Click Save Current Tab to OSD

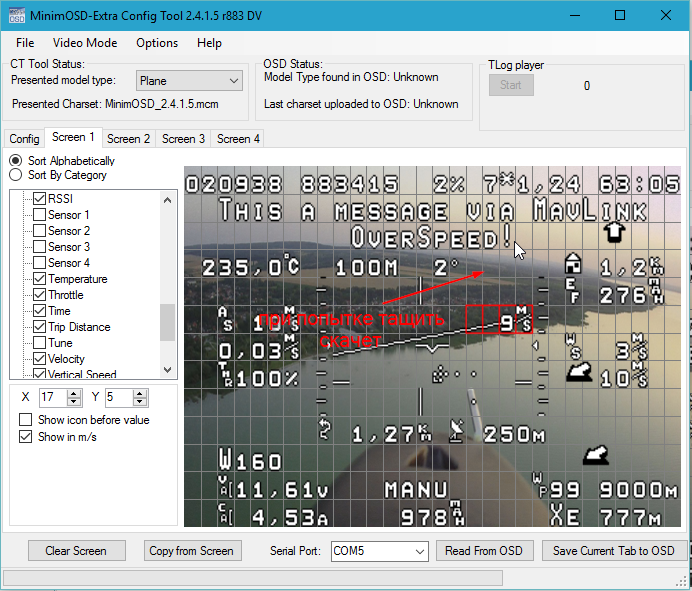[613, 551]
